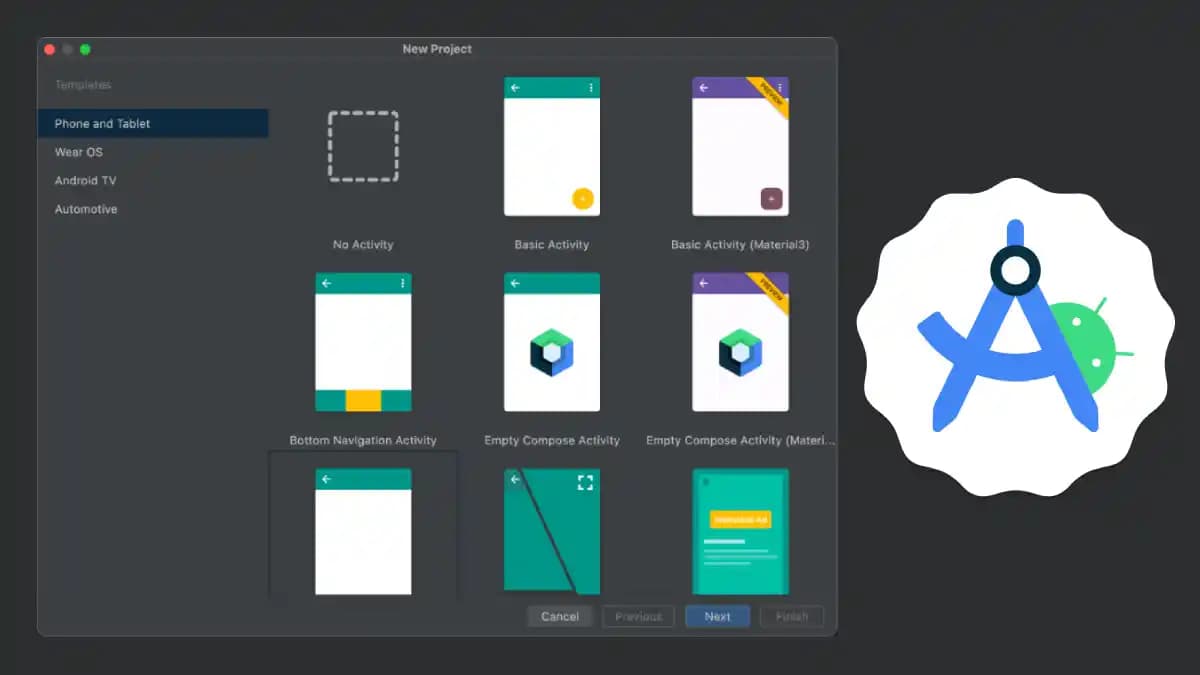
Task: Click the Finish button
Action: (792, 616)
